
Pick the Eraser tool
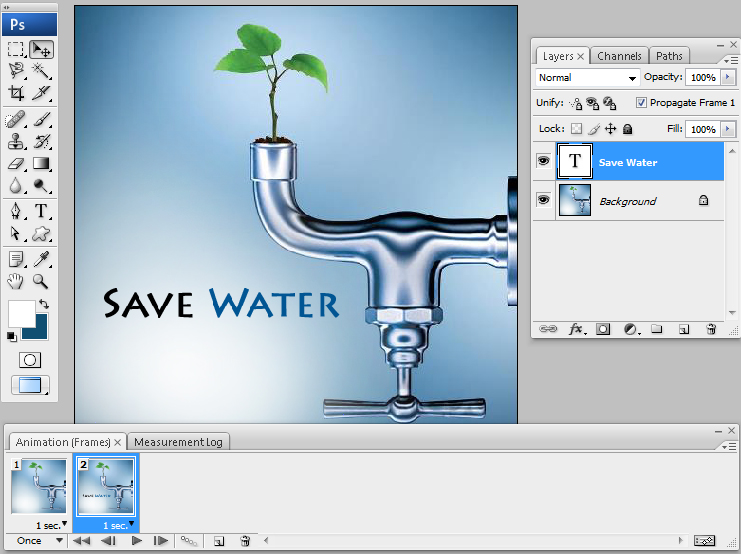(x=16, y=163)
